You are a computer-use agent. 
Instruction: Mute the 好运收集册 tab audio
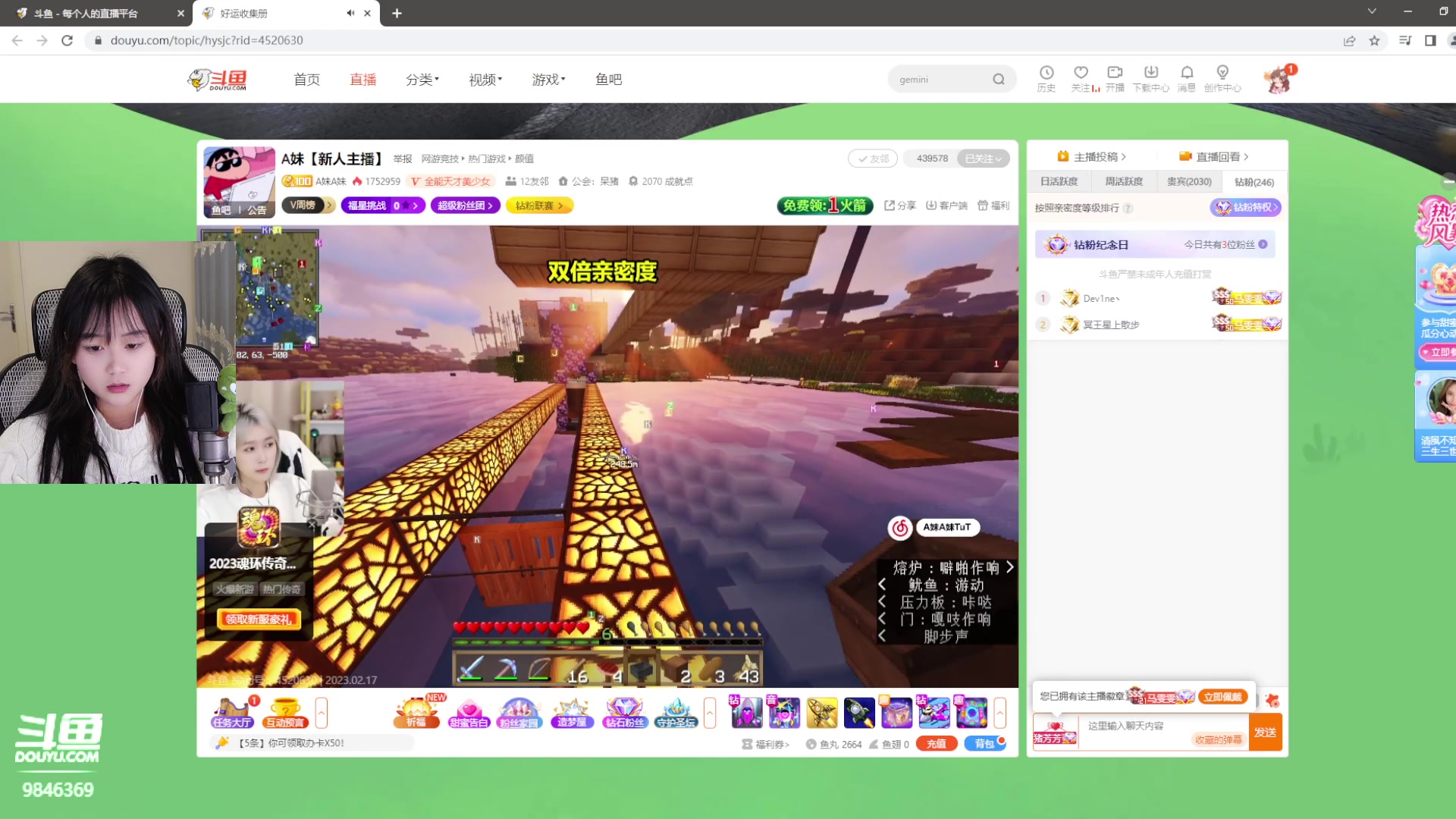click(350, 13)
